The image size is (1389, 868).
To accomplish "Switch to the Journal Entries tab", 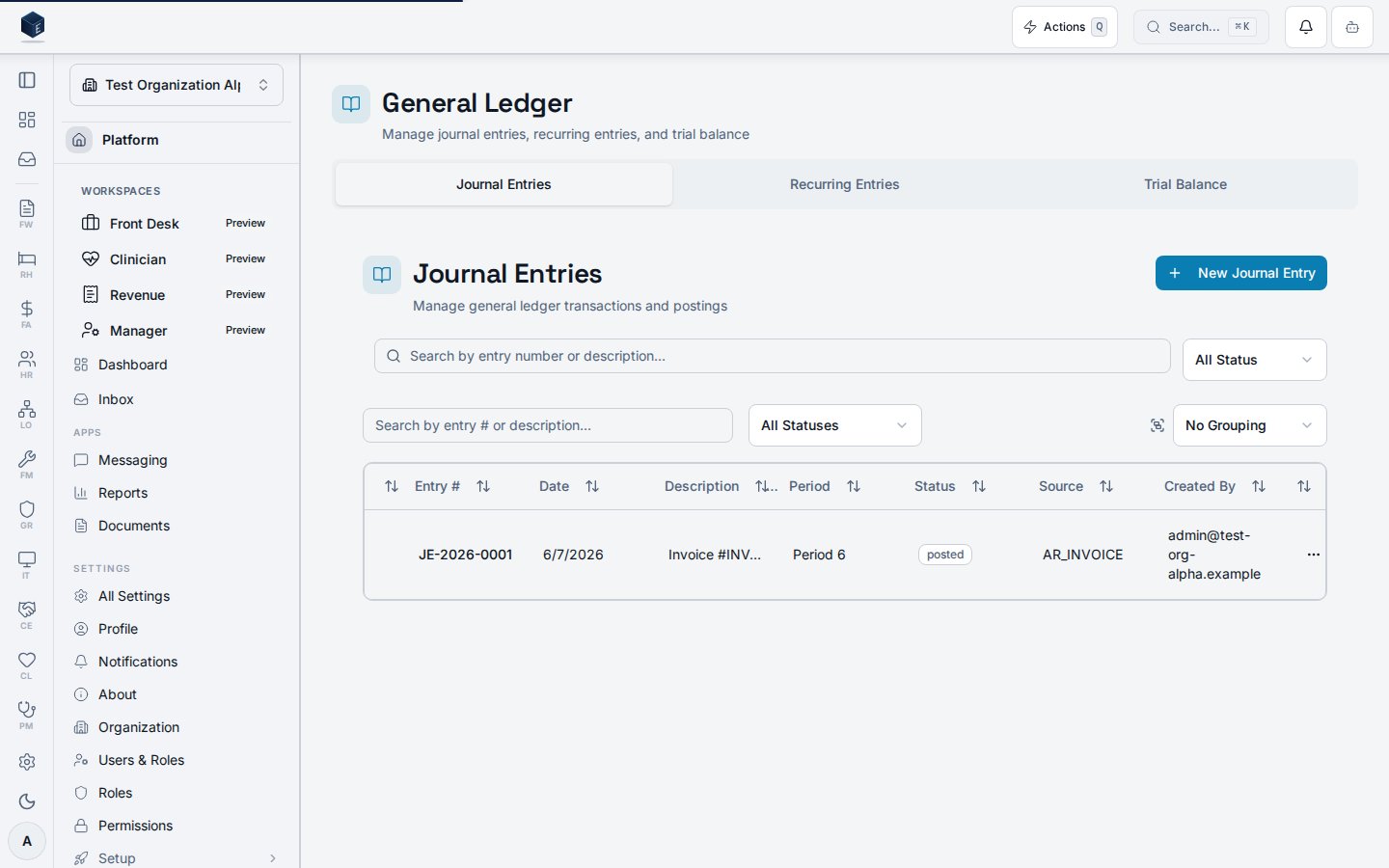I will tap(504, 184).
